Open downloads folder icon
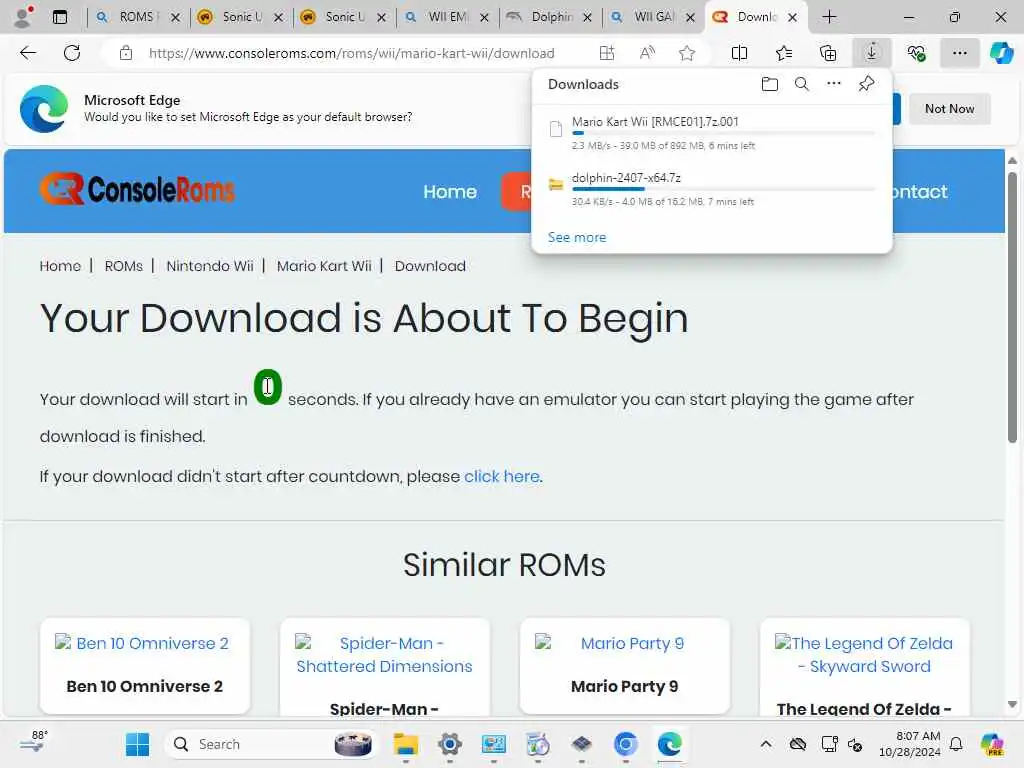 [769, 84]
